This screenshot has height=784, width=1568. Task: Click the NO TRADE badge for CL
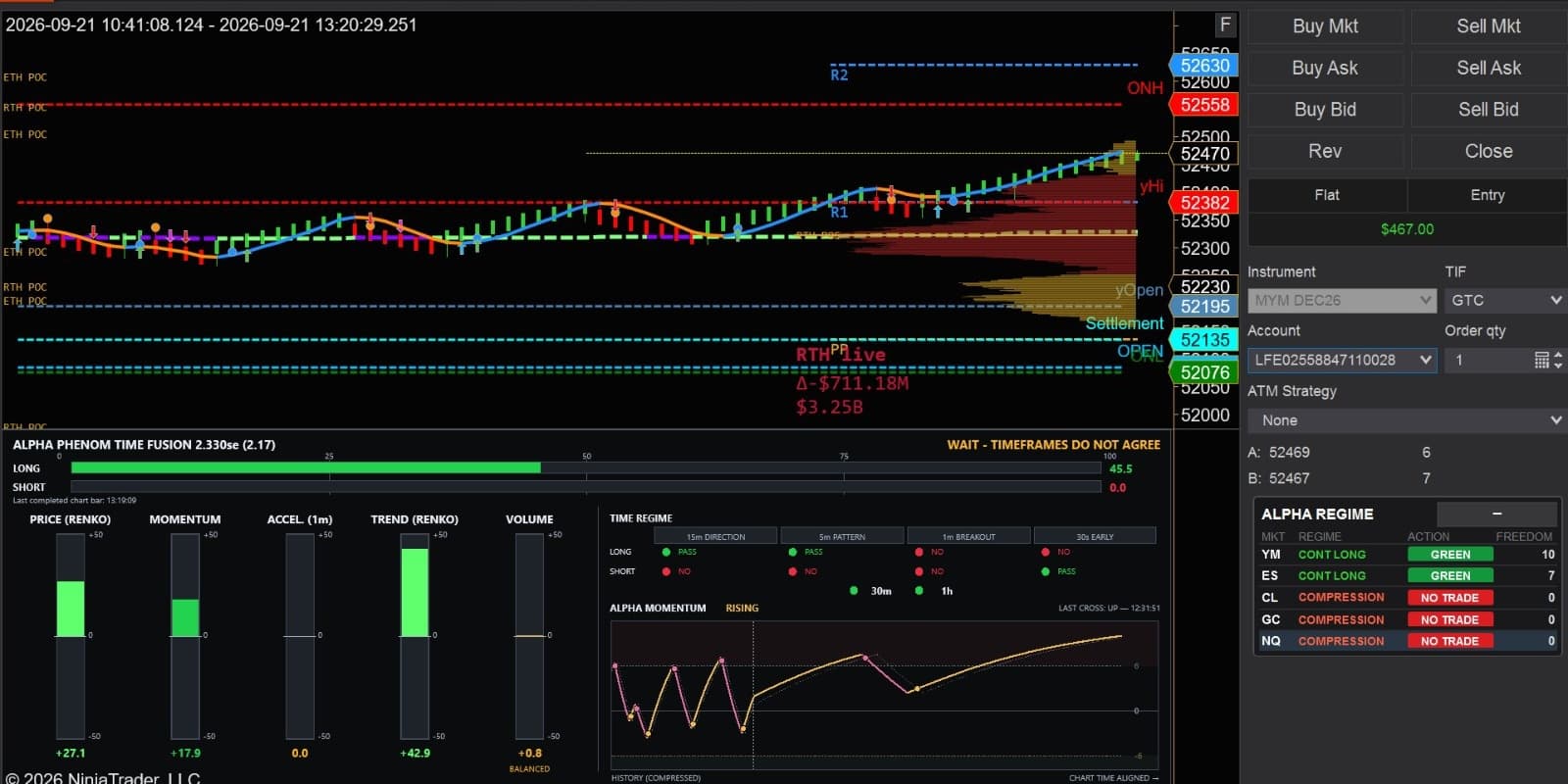[1450, 598]
